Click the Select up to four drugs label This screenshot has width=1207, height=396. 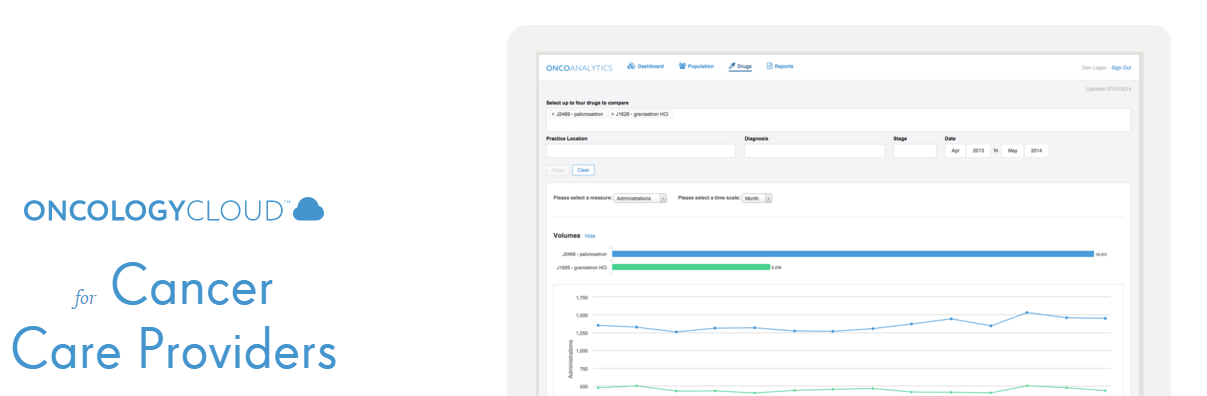pyautogui.click(x=587, y=103)
